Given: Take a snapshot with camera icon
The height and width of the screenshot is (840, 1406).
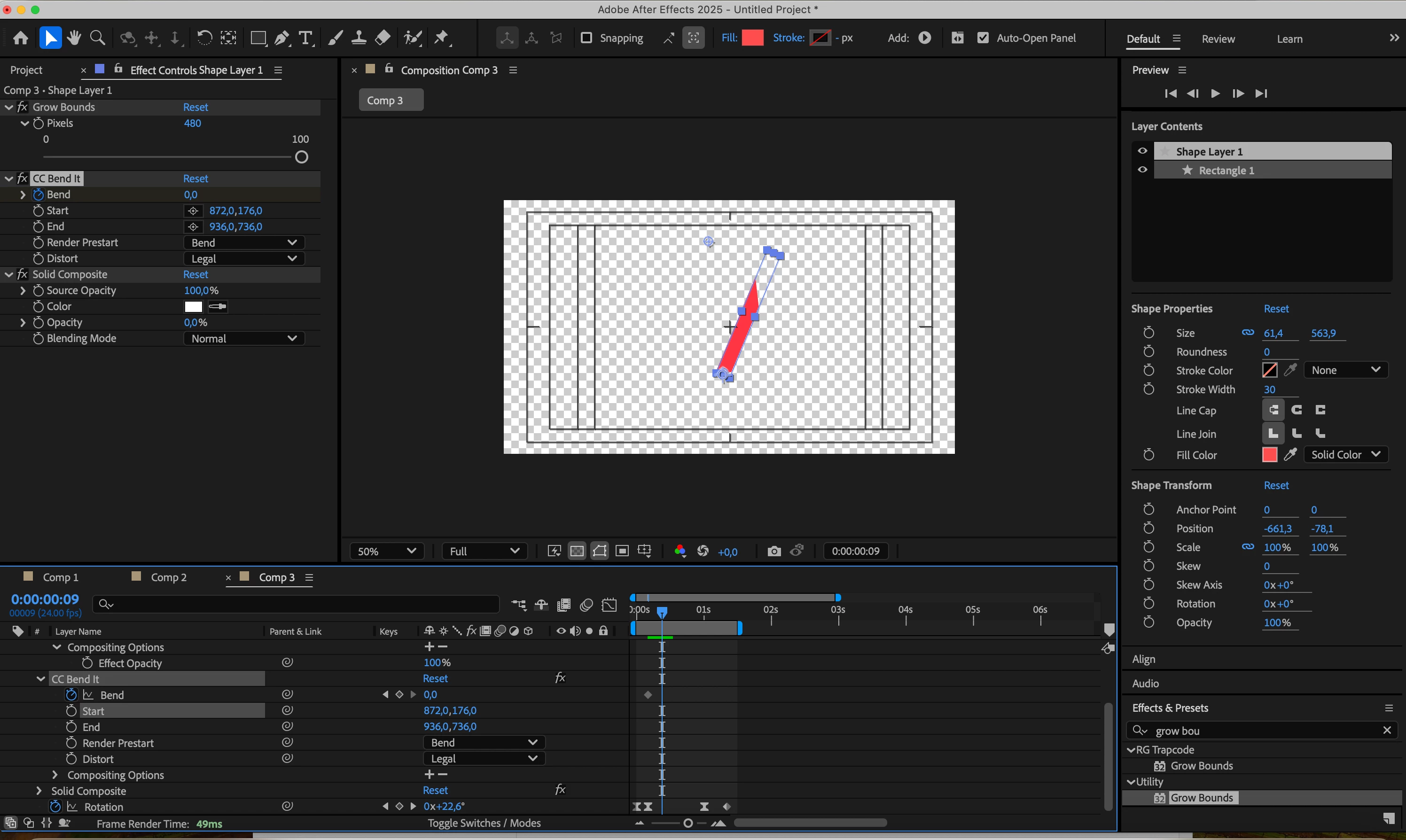Looking at the screenshot, I should click(x=774, y=552).
